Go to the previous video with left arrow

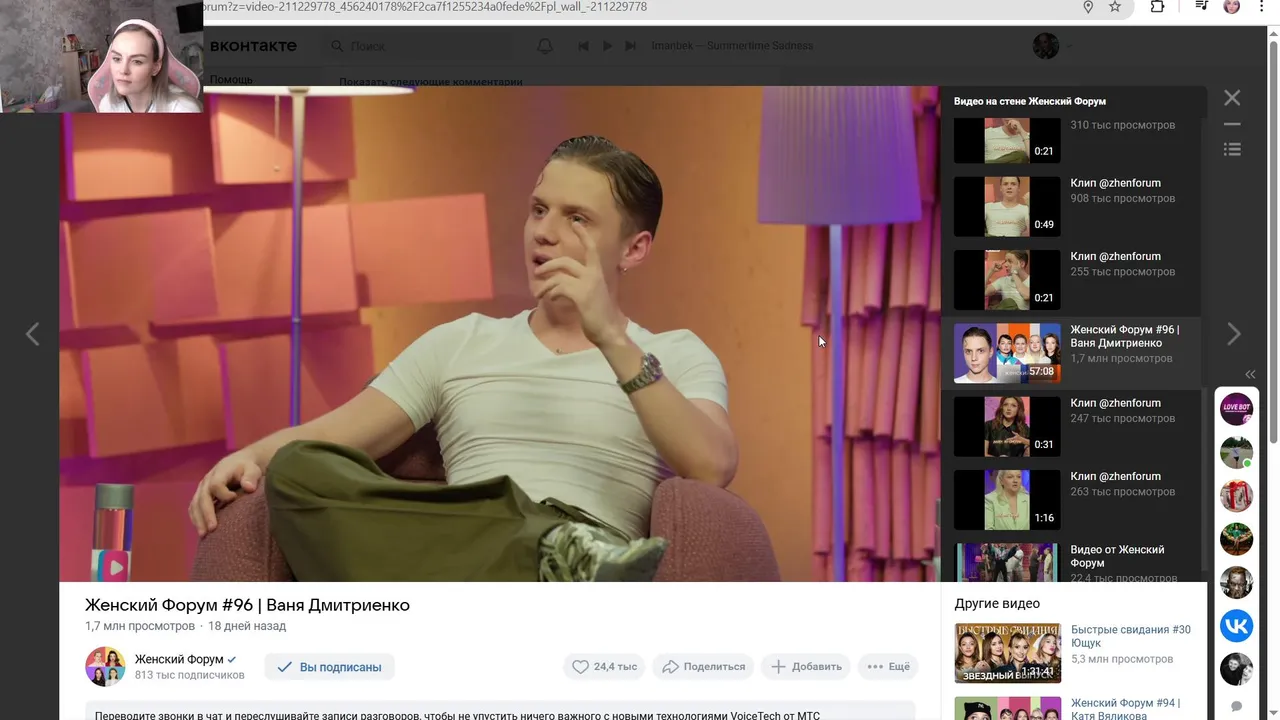(x=32, y=334)
